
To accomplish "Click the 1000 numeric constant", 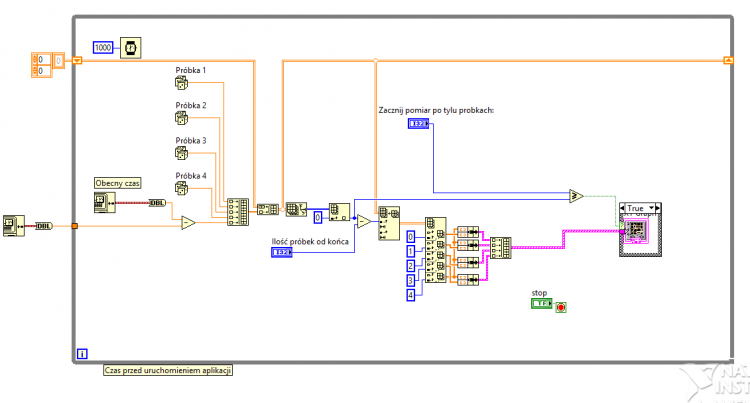I will (103, 47).
